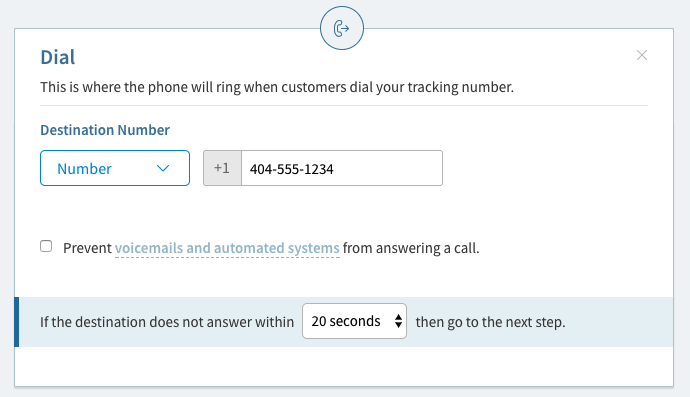Click the phone will ring description text

[x=277, y=87]
